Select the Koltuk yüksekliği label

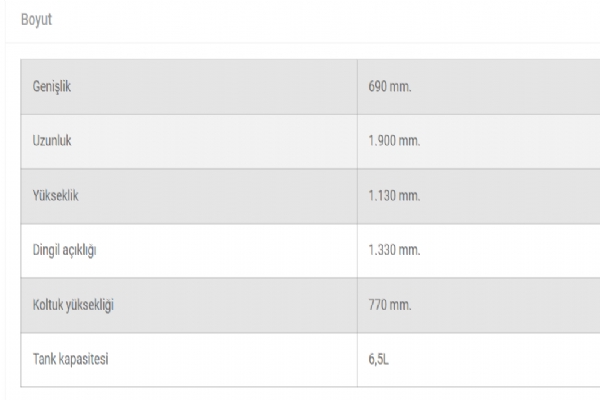pos(74,305)
